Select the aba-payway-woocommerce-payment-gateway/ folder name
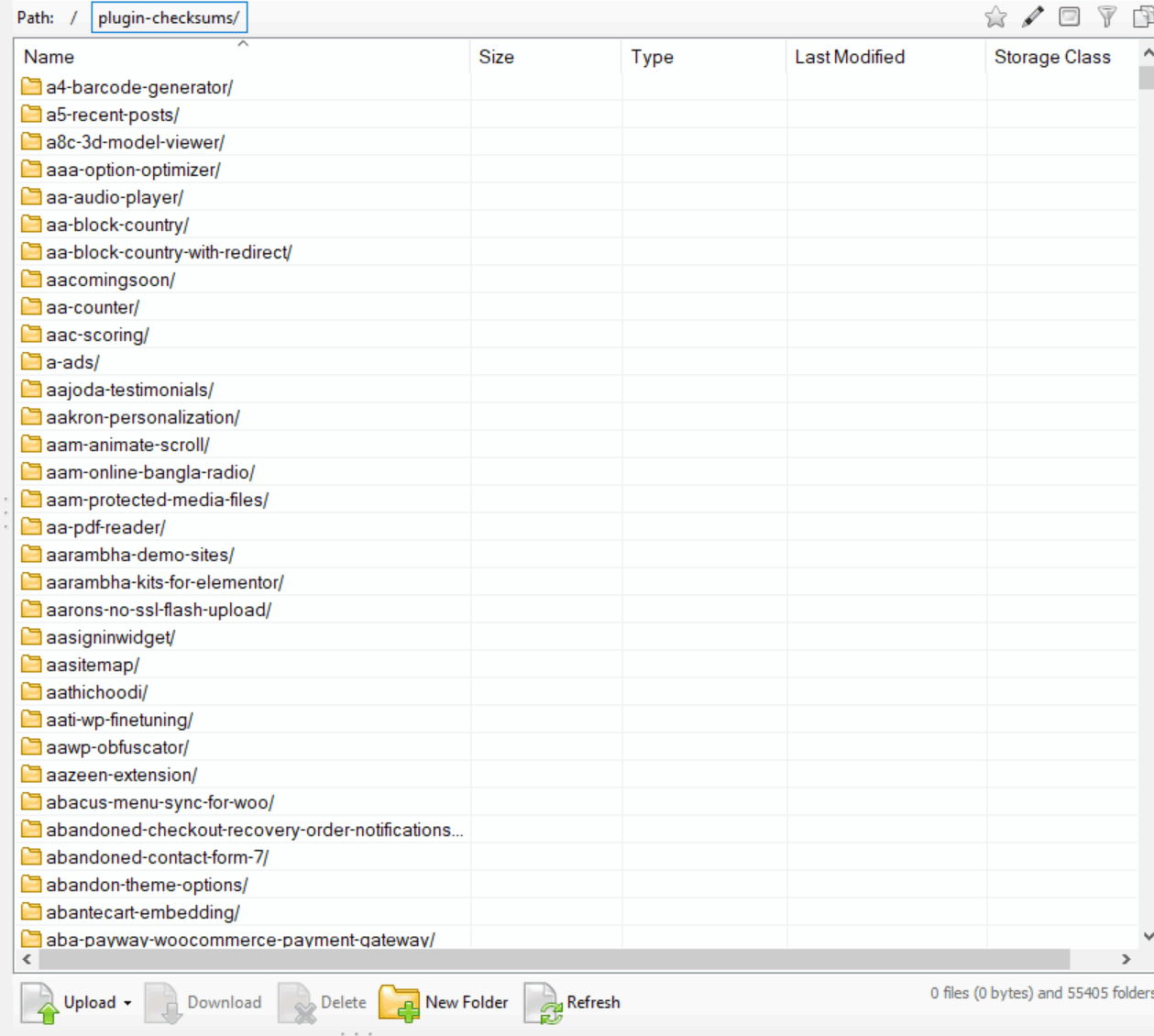This screenshot has height=1036, width=1154. tap(240, 939)
